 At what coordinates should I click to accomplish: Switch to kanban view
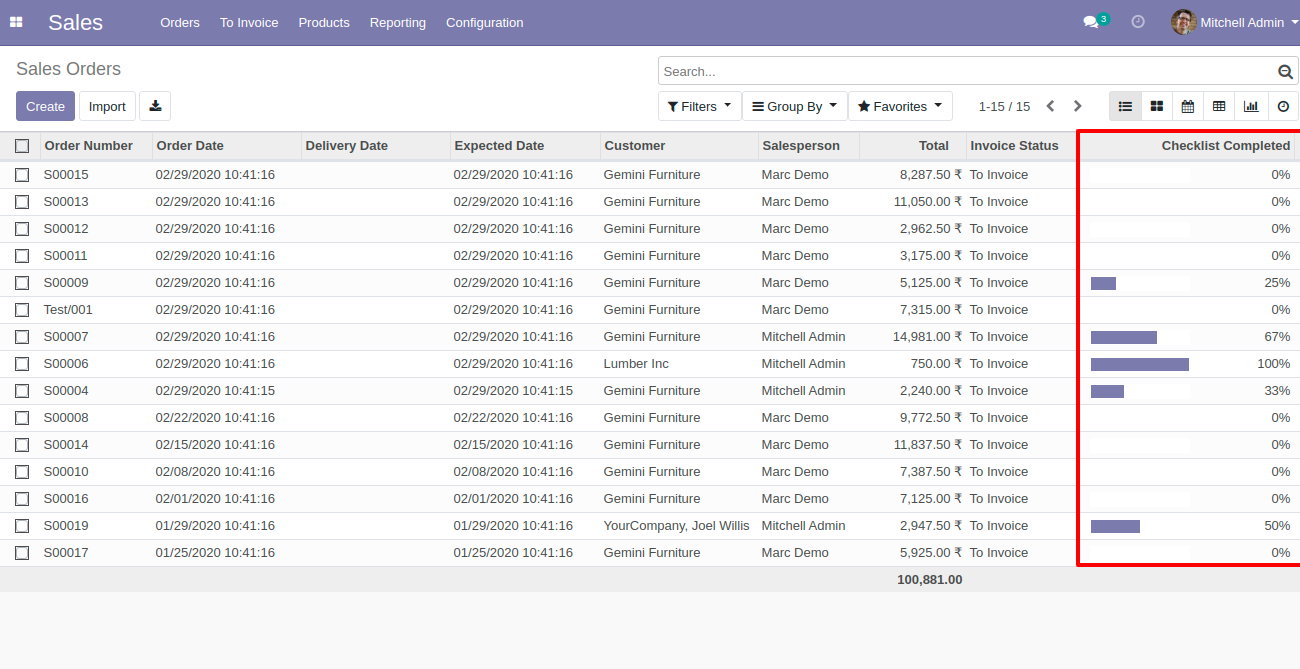point(1157,106)
